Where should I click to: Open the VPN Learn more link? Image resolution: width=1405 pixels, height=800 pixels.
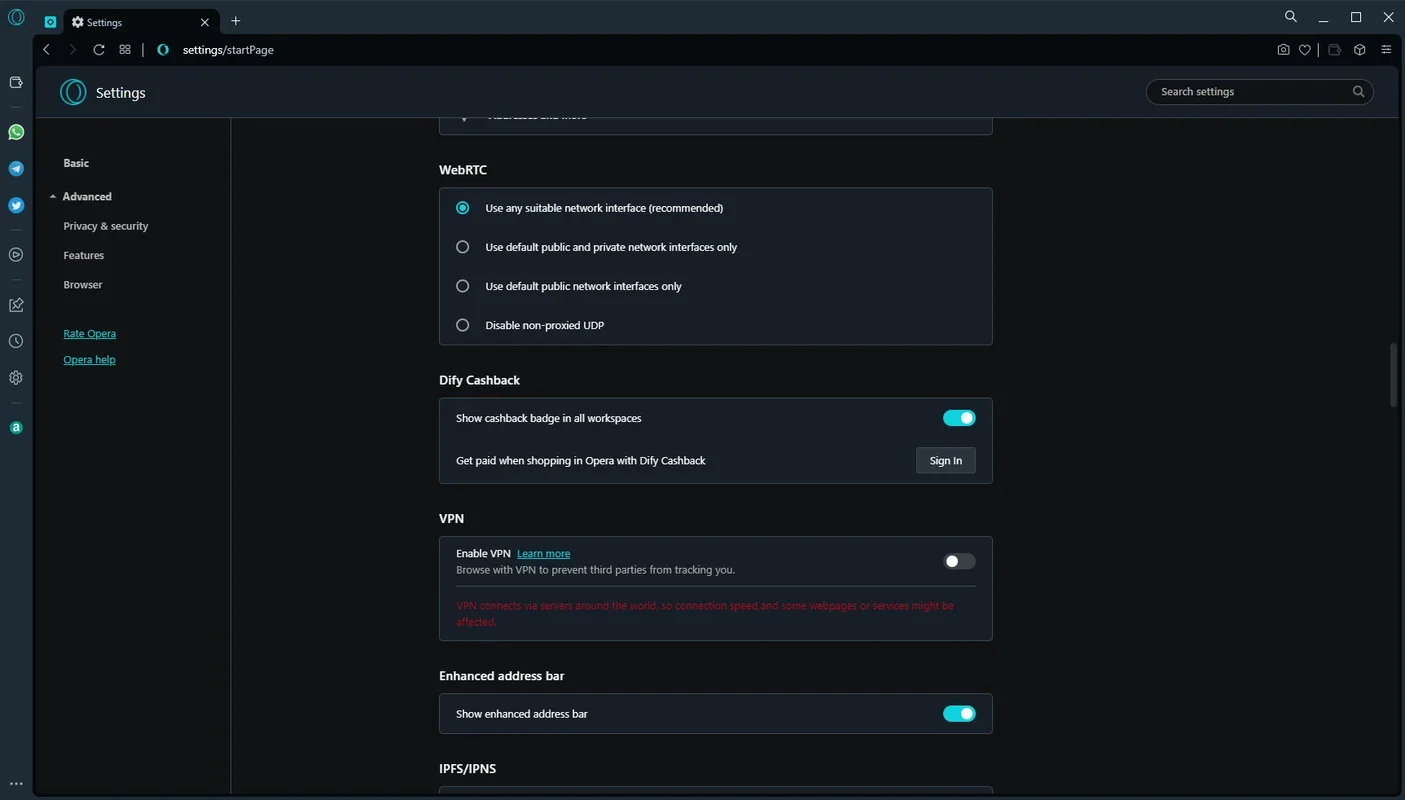click(543, 553)
